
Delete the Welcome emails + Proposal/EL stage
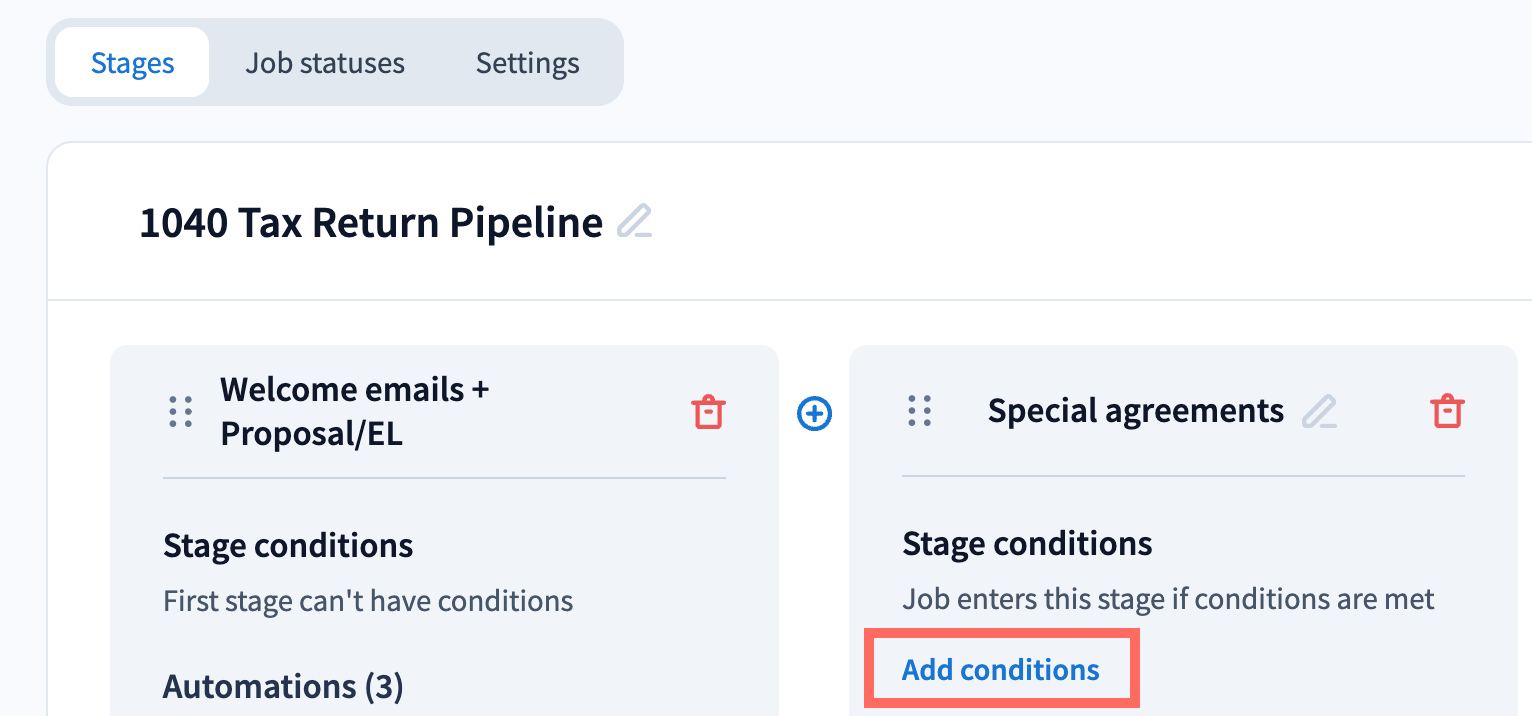pyautogui.click(x=708, y=412)
